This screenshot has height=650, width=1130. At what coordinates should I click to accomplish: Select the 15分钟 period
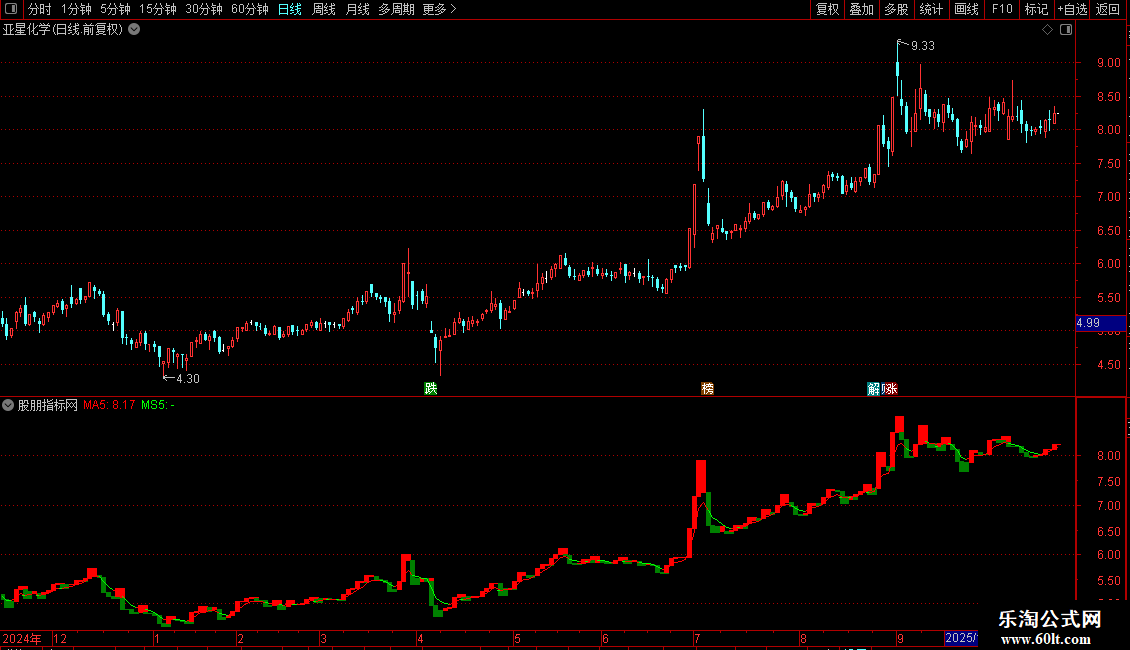[x=158, y=9]
